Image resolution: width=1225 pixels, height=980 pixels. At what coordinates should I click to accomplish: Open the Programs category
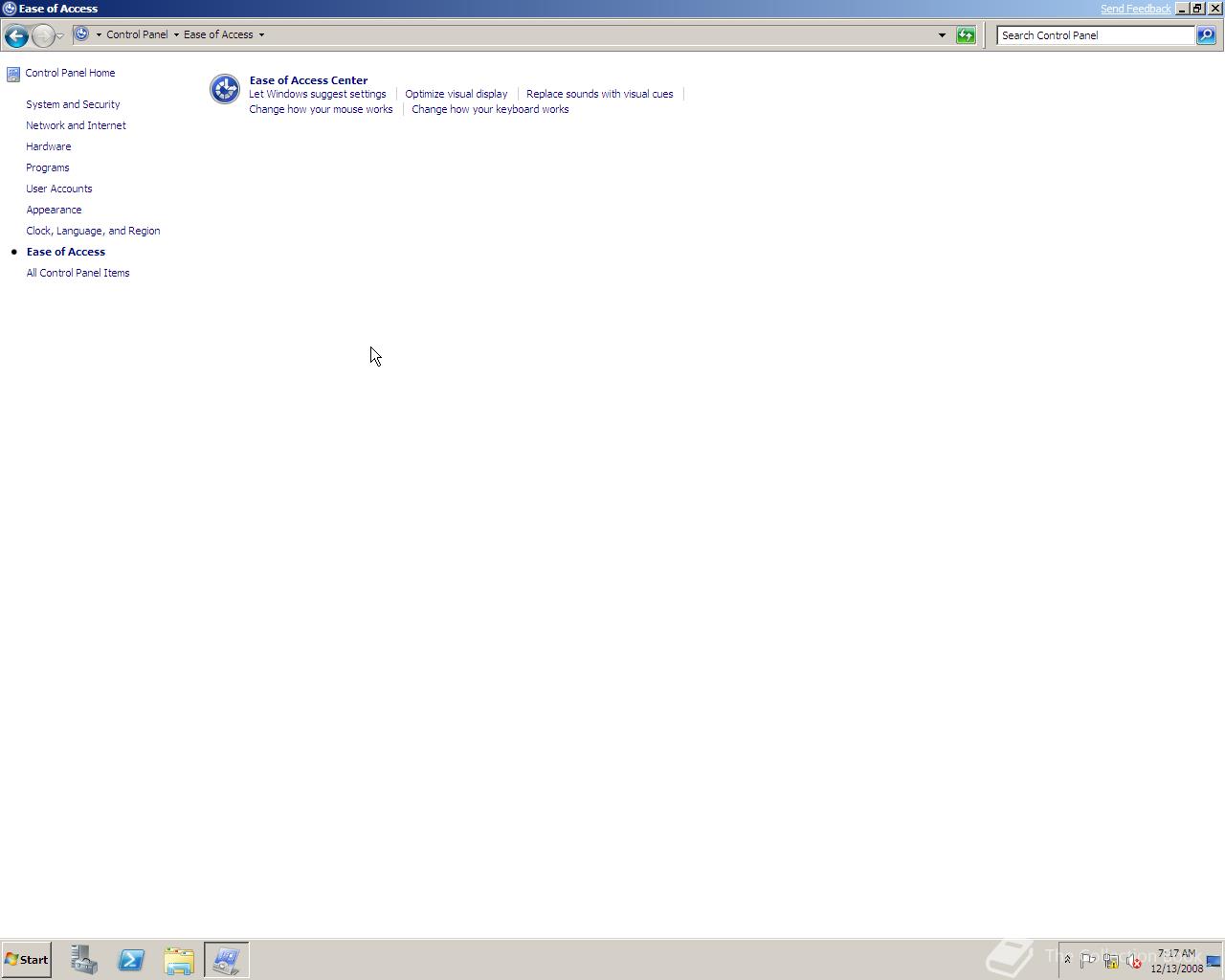click(x=47, y=167)
